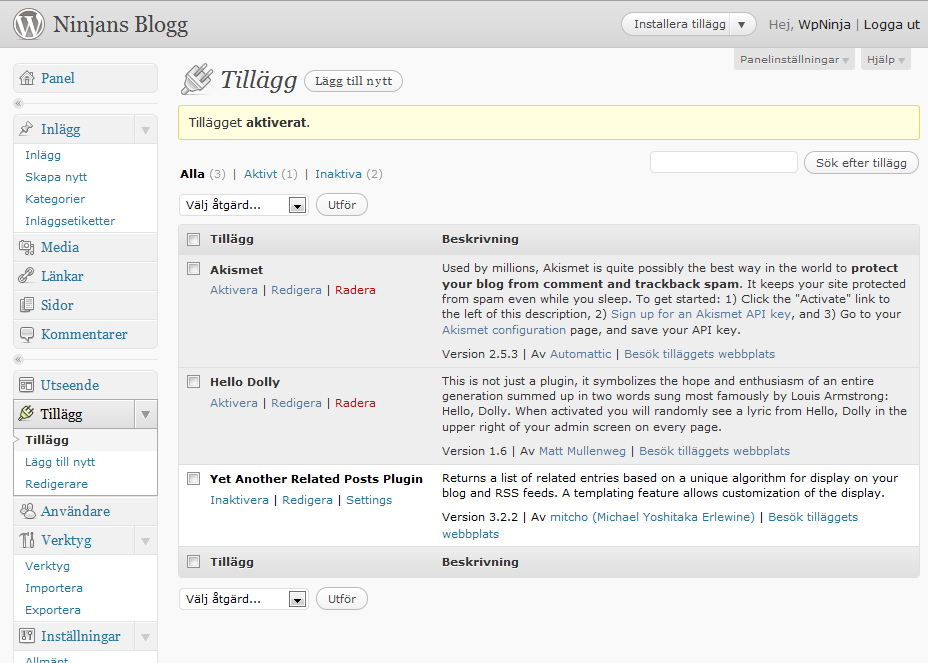Collapse the Inlägg menu section arrow
Viewport: 928px width, 663px height.
coord(145,130)
